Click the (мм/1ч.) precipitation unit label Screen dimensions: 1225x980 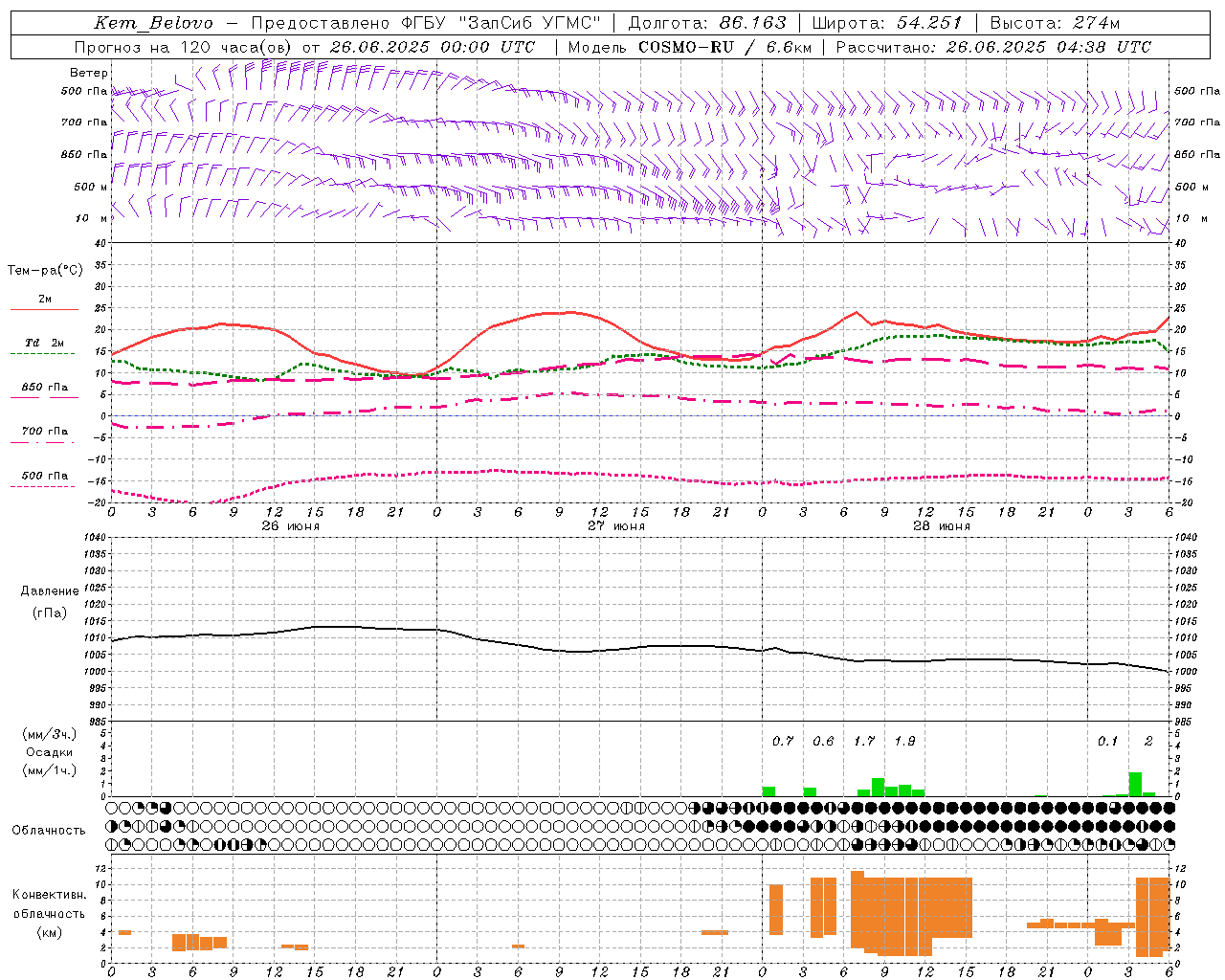tap(49, 770)
